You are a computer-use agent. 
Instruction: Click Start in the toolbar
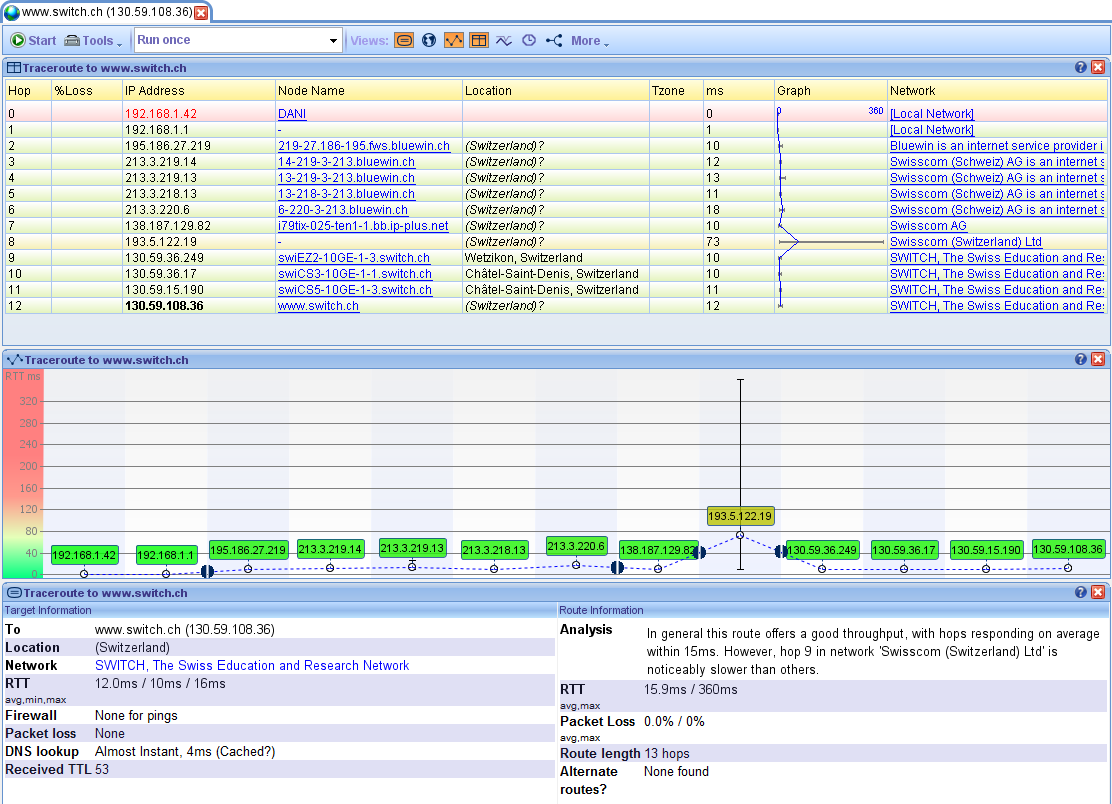(x=32, y=40)
